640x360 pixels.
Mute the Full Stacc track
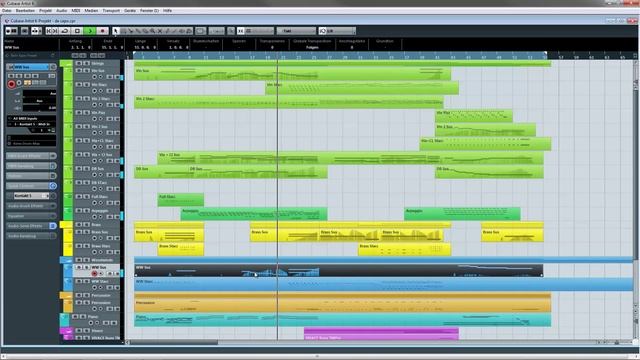79,196
